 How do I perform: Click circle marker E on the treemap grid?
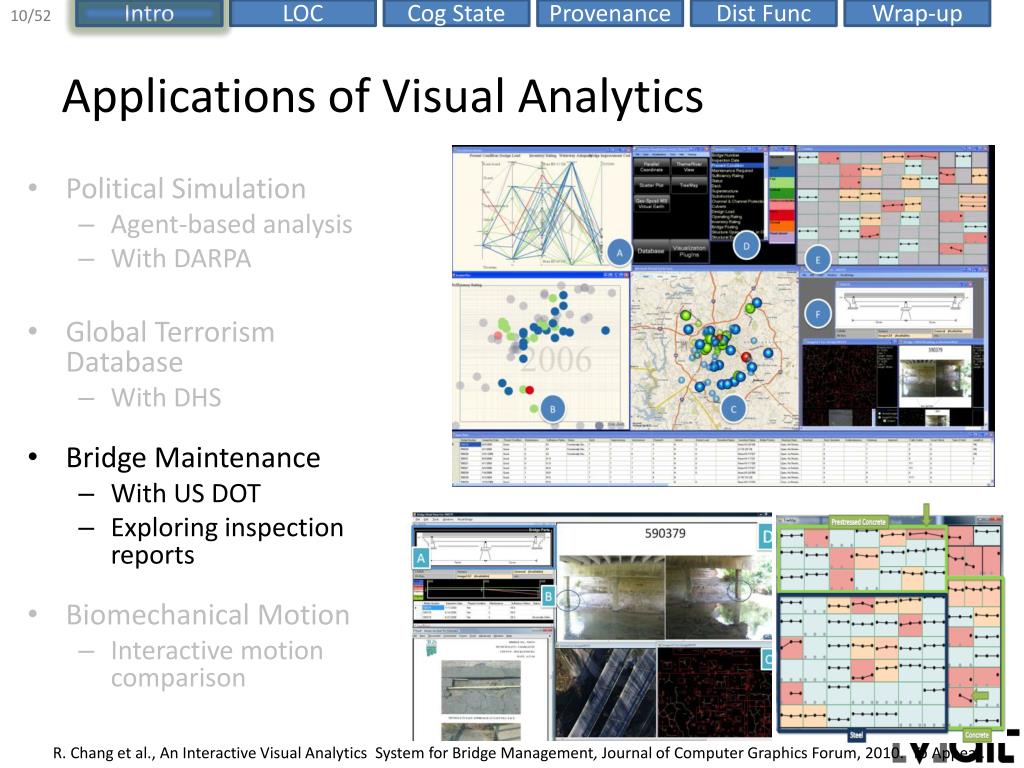click(x=818, y=259)
